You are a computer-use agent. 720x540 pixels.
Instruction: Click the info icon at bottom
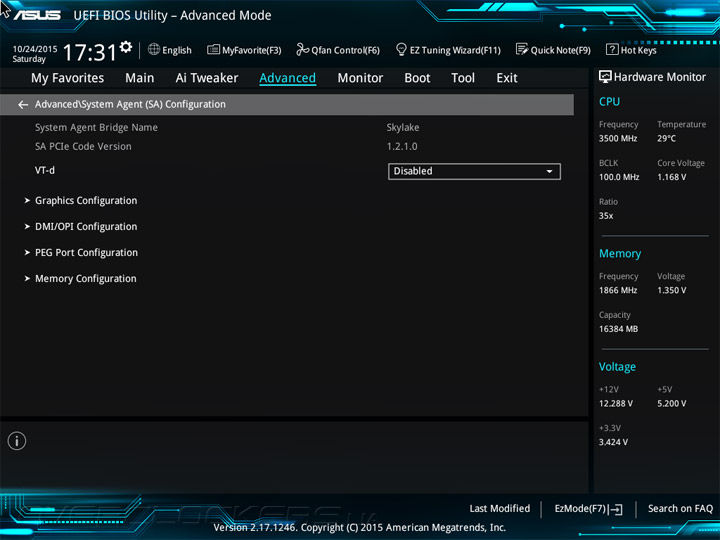(17, 441)
